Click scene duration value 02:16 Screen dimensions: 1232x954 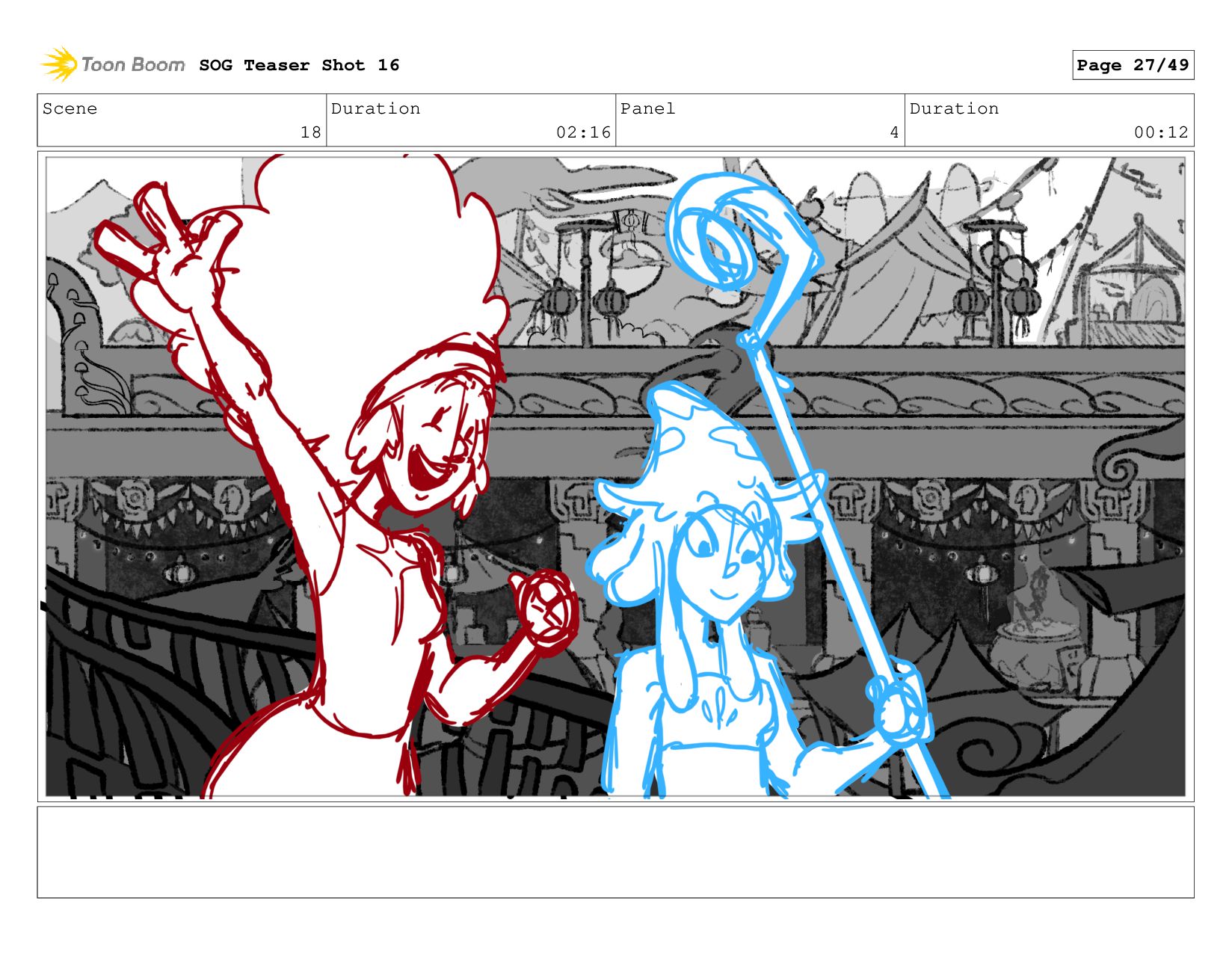point(583,132)
